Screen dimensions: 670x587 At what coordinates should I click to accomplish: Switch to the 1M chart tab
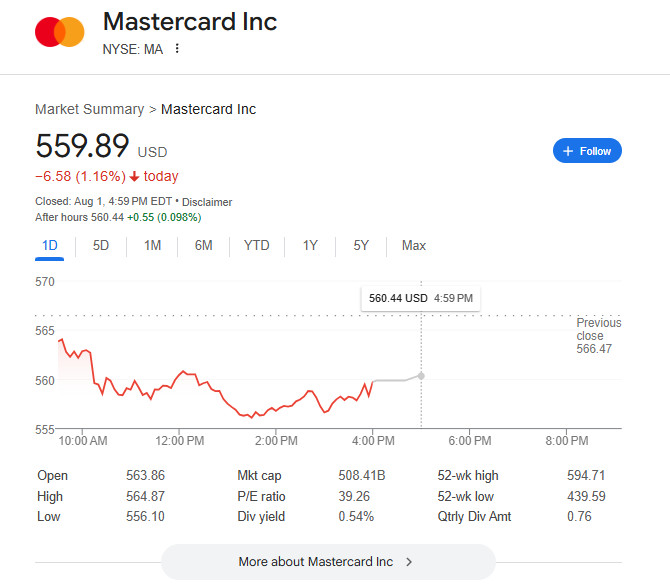click(152, 245)
